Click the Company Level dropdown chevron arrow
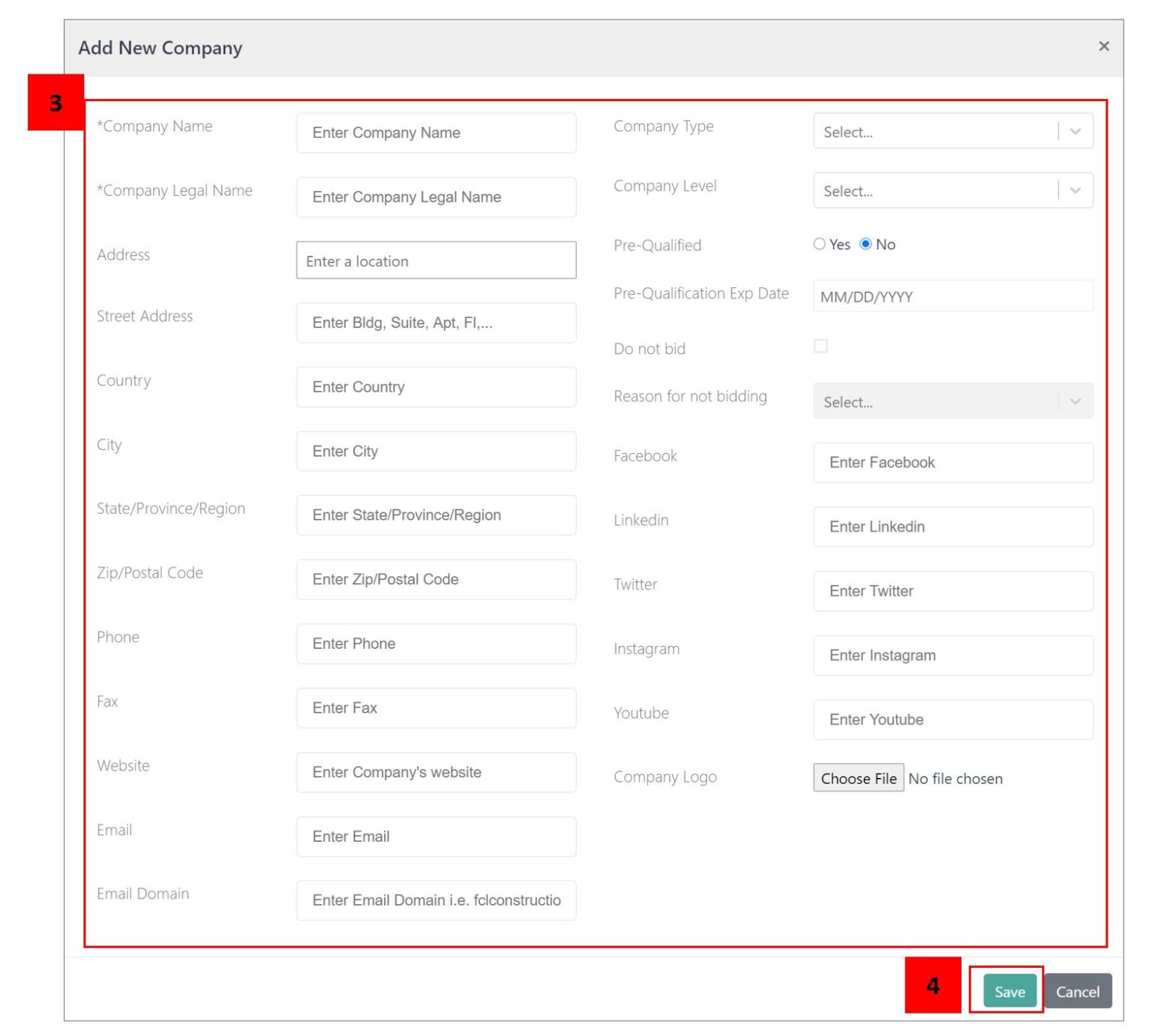Viewport: 1152px width, 1036px height. (x=1075, y=191)
